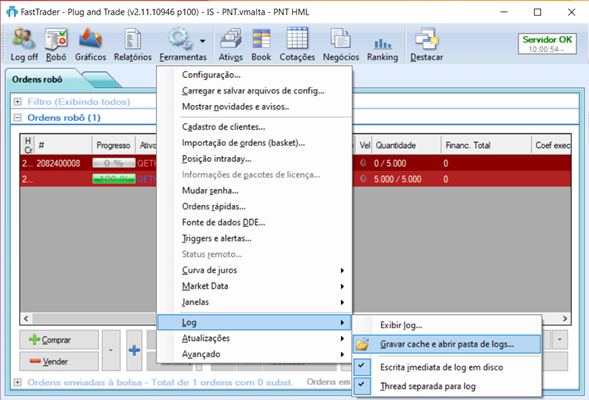The image size is (589, 400).
Task: Open Cadastro de clientes... menu item
Action: pos(254,127)
